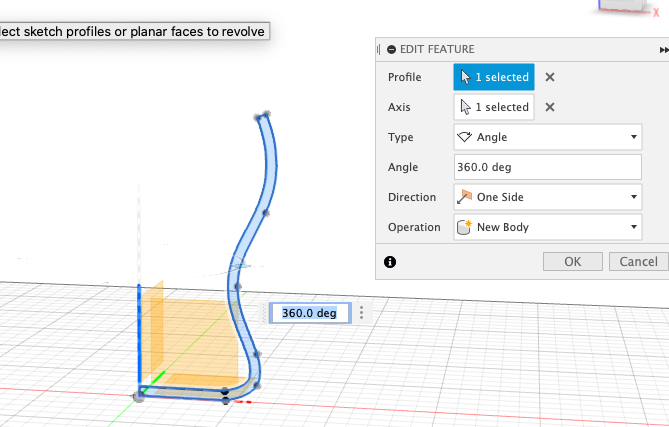This screenshot has width=669, height=427.
Task: Click the drag grip of the Edit Feature panel
Action: (x=378, y=49)
